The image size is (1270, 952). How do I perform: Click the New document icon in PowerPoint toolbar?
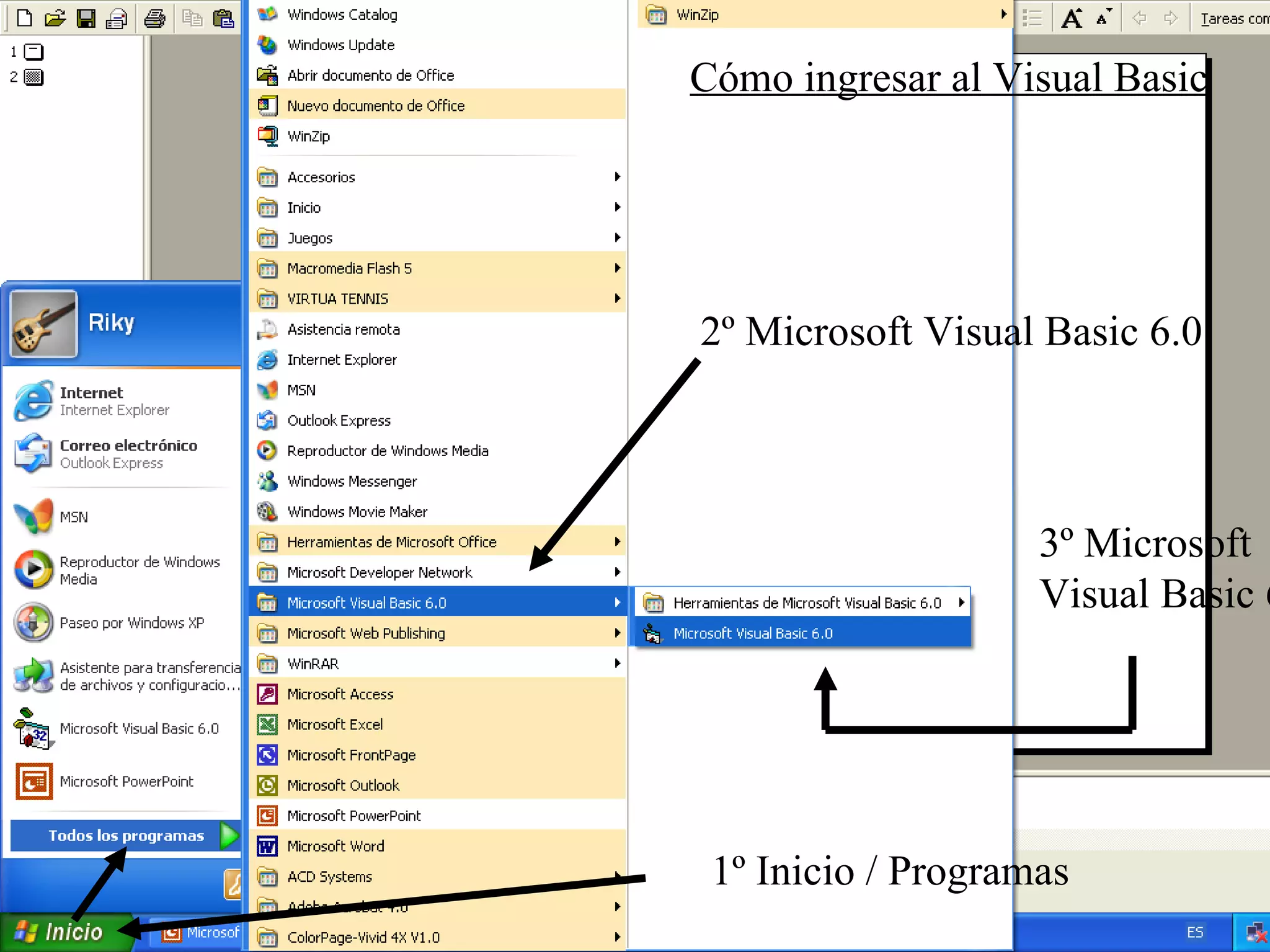coord(24,18)
